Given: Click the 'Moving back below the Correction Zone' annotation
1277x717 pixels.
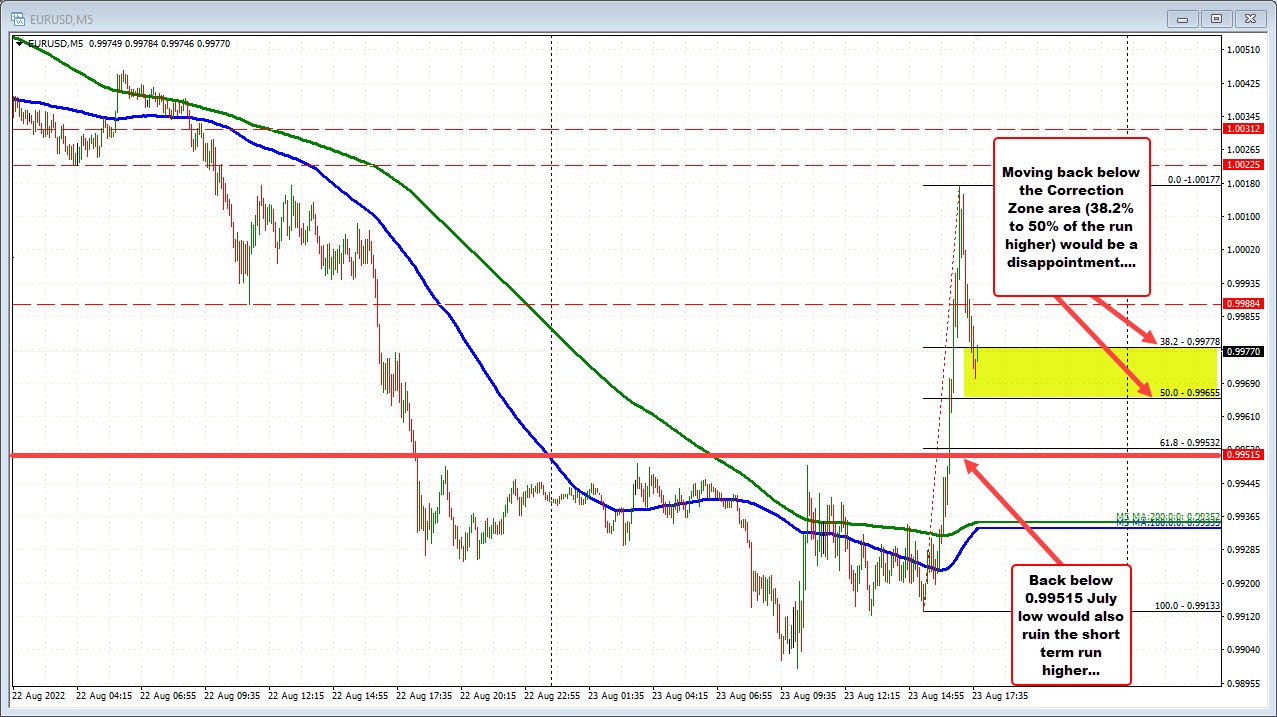Looking at the screenshot, I should coord(1071,218).
